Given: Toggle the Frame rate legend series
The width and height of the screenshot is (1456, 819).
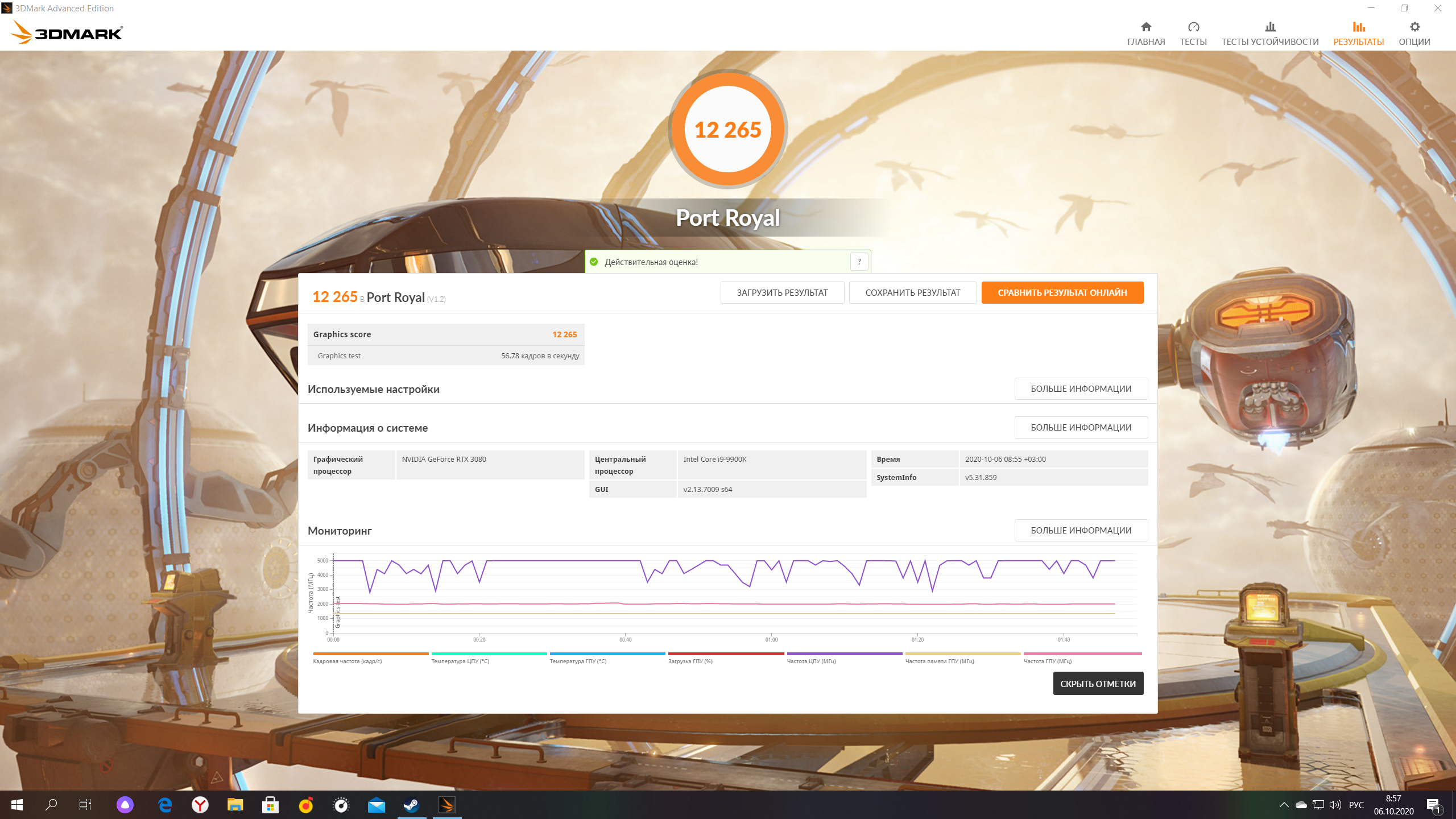Looking at the screenshot, I should tap(347, 661).
